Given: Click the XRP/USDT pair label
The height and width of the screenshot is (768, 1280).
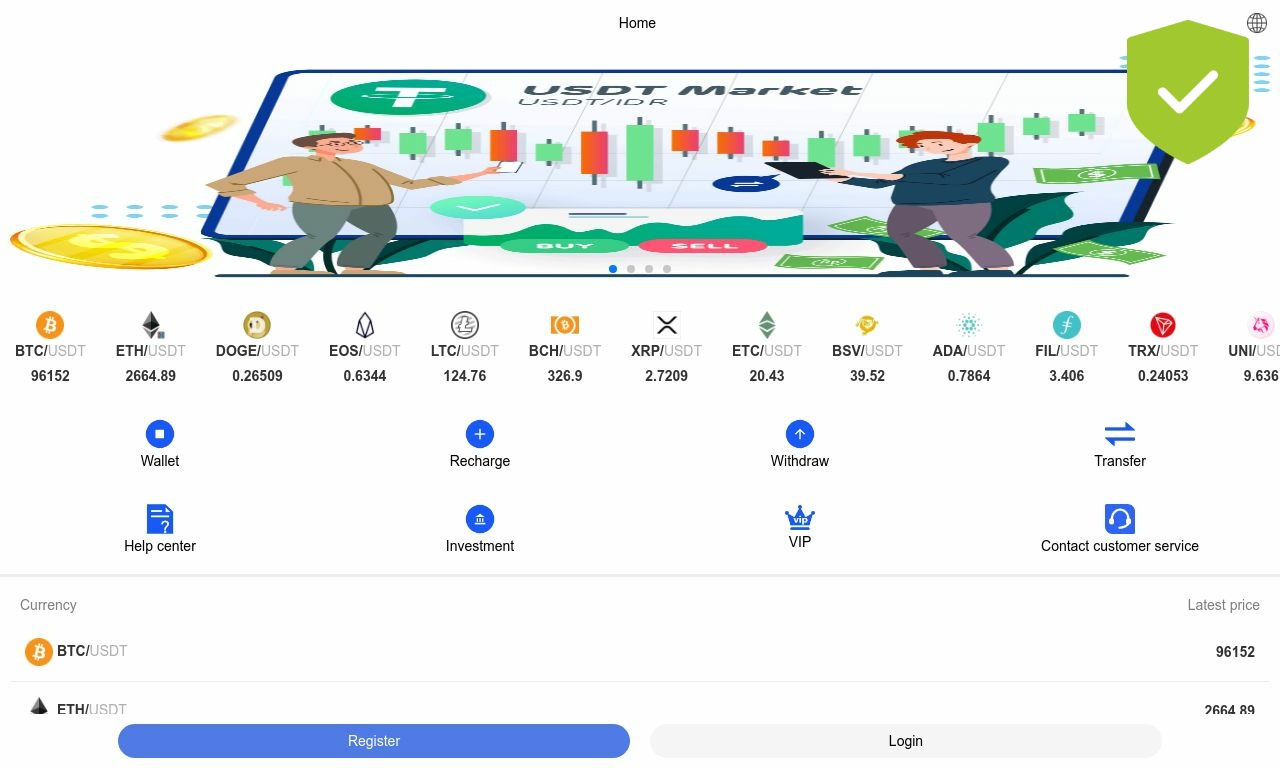Looking at the screenshot, I should [667, 351].
